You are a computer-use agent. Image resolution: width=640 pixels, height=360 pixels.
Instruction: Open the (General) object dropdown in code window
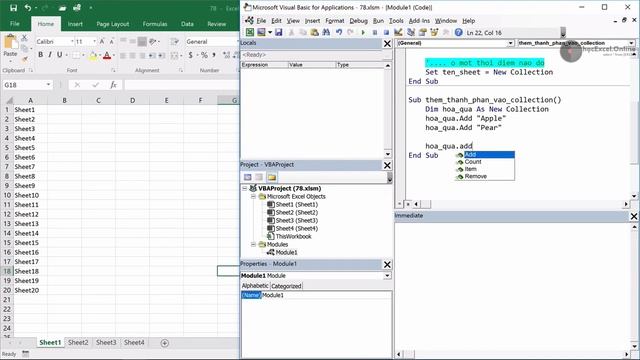pos(510,43)
